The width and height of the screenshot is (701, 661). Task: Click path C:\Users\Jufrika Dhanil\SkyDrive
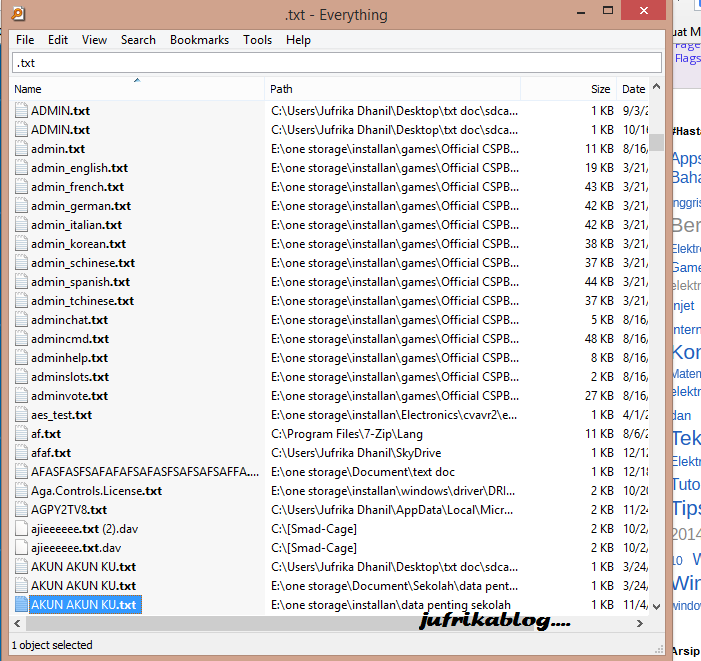pyautogui.click(x=356, y=453)
